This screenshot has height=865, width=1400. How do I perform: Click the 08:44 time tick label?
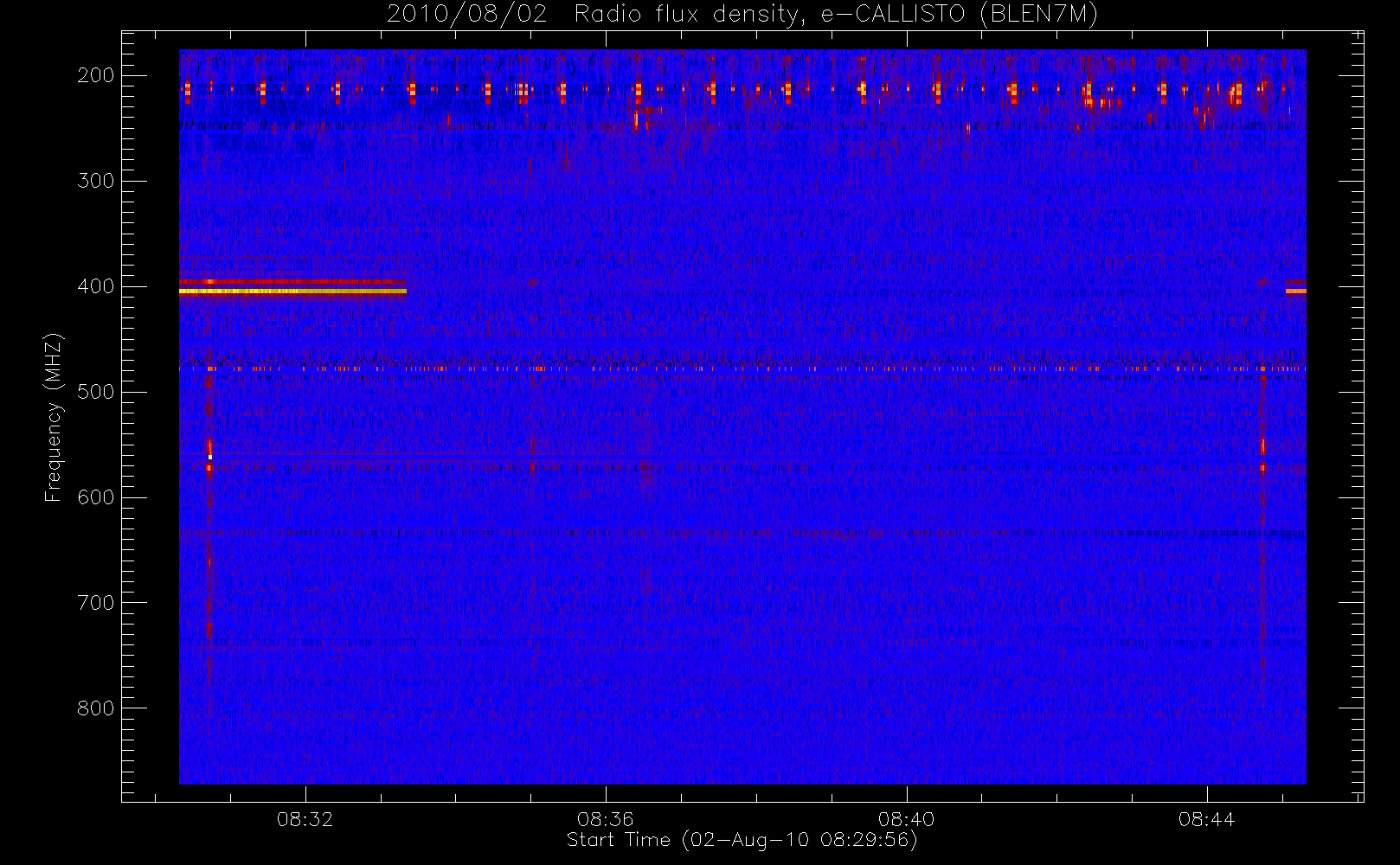pyautogui.click(x=1206, y=819)
